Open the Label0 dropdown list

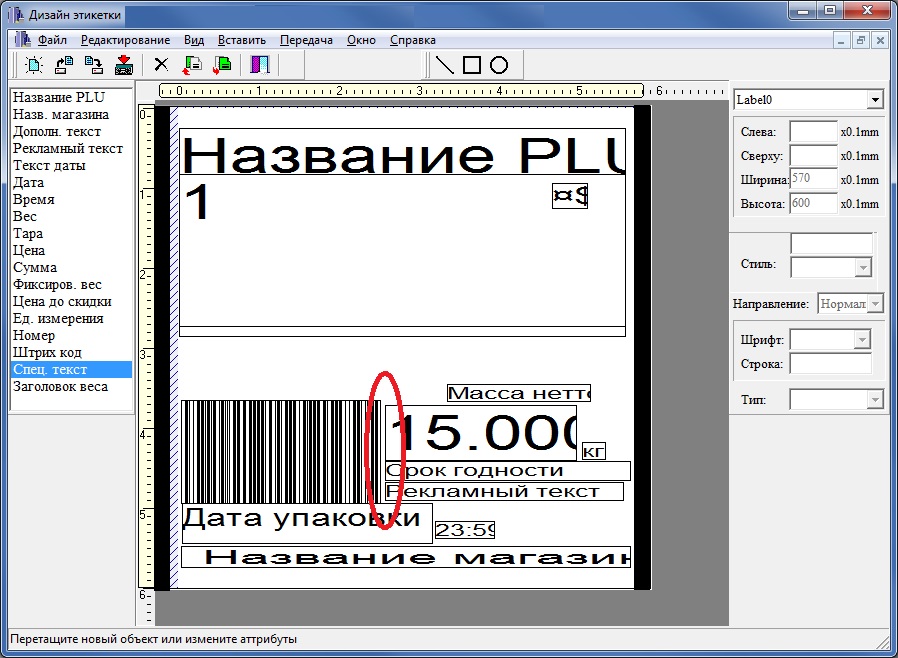[x=875, y=100]
